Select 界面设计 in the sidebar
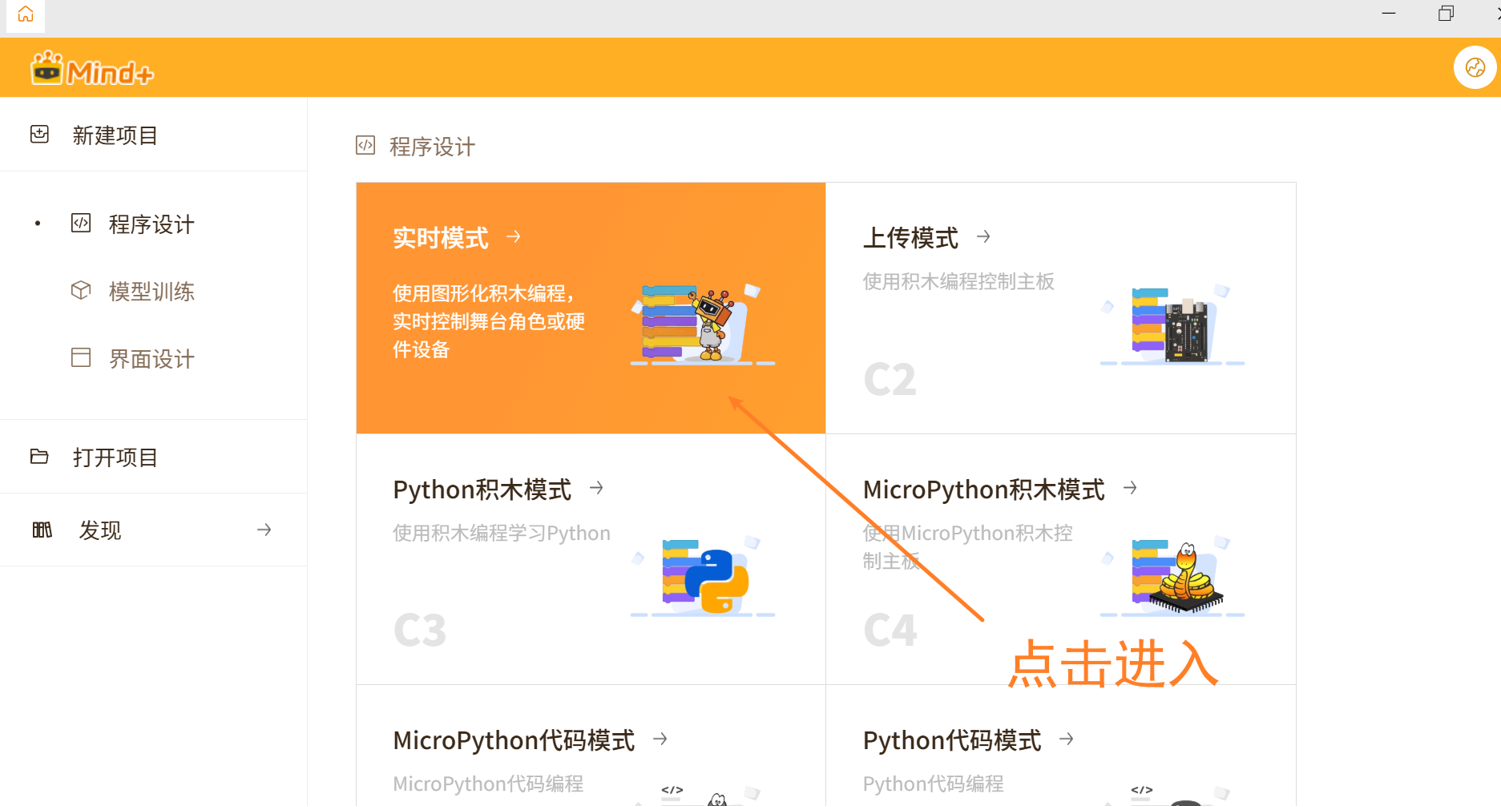Screen dimensions: 1501x807 (x=151, y=359)
